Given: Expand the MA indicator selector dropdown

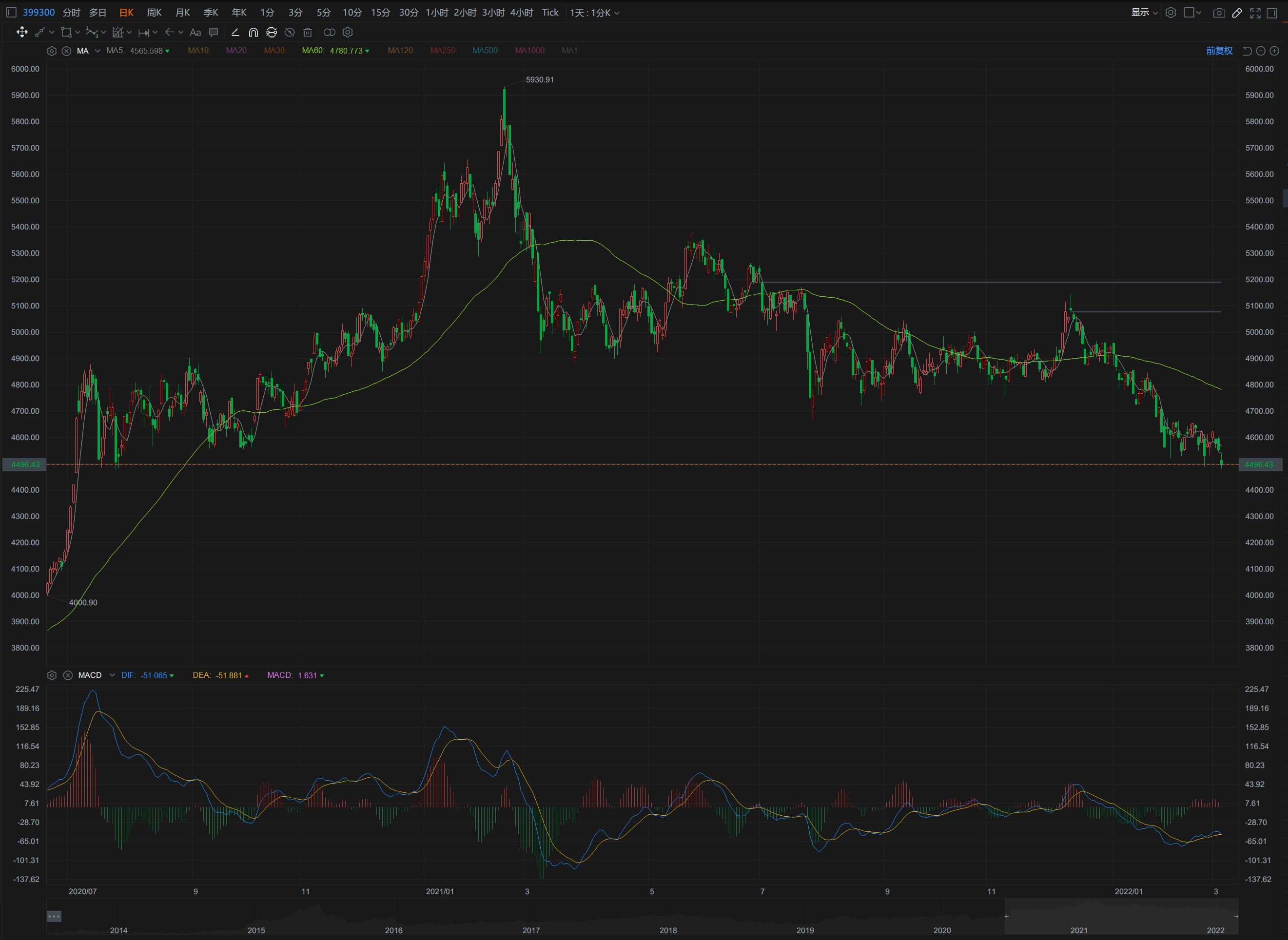Looking at the screenshot, I should [98, 51].
